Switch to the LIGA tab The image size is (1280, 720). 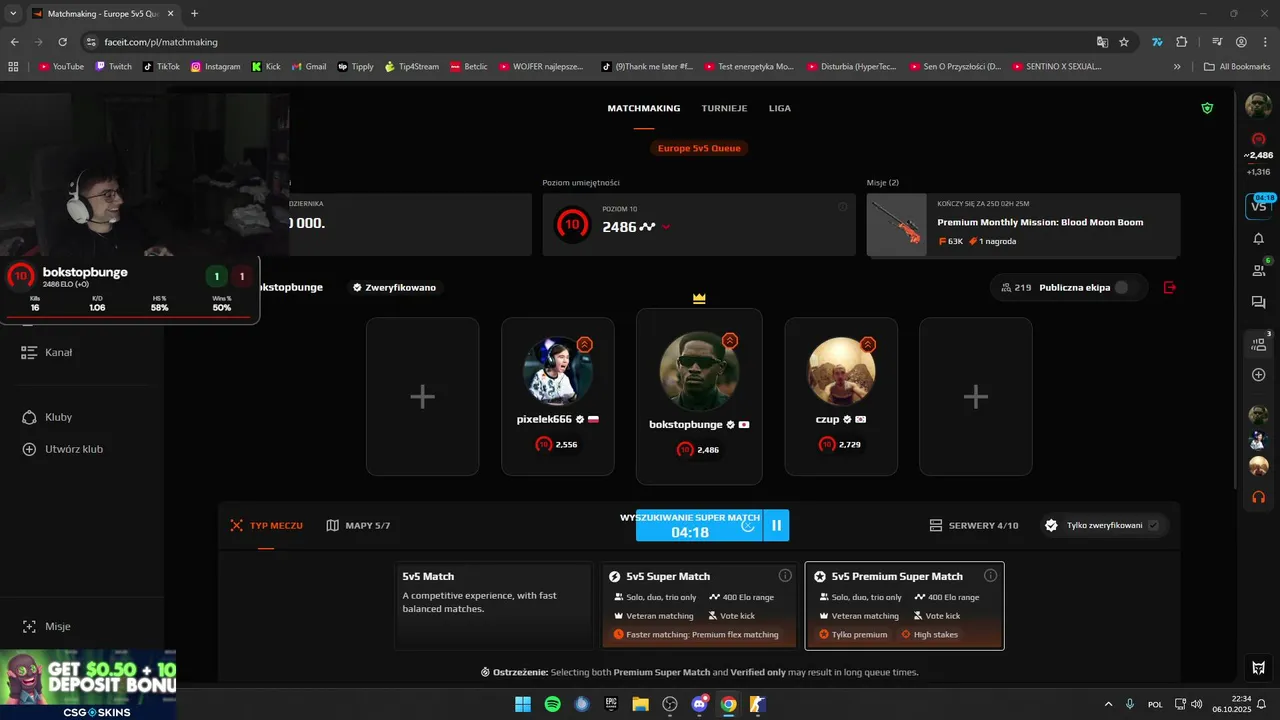pyautogui.click(x=780, y=108)
